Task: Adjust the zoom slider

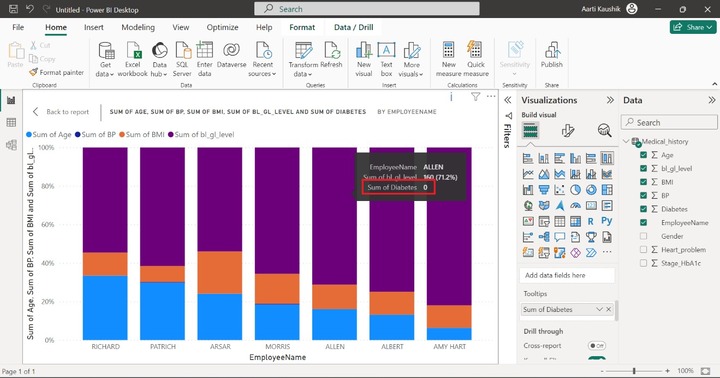Action: click(x=634, y=371)
